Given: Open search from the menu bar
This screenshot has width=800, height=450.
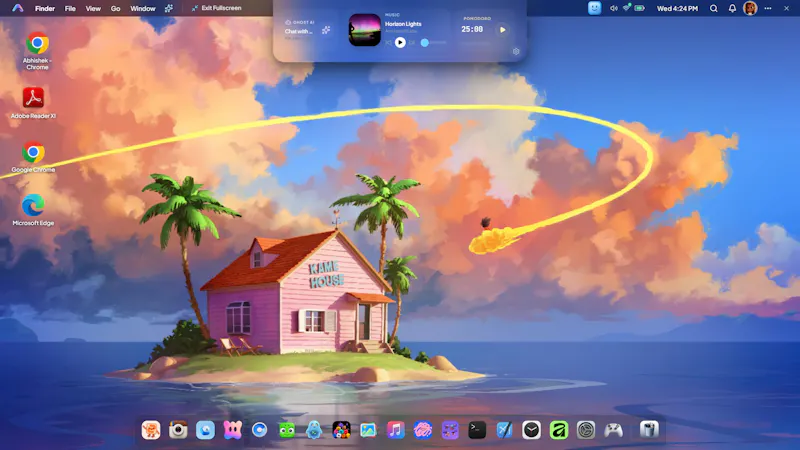Looking at the screenshot, I should click(714, 8).
